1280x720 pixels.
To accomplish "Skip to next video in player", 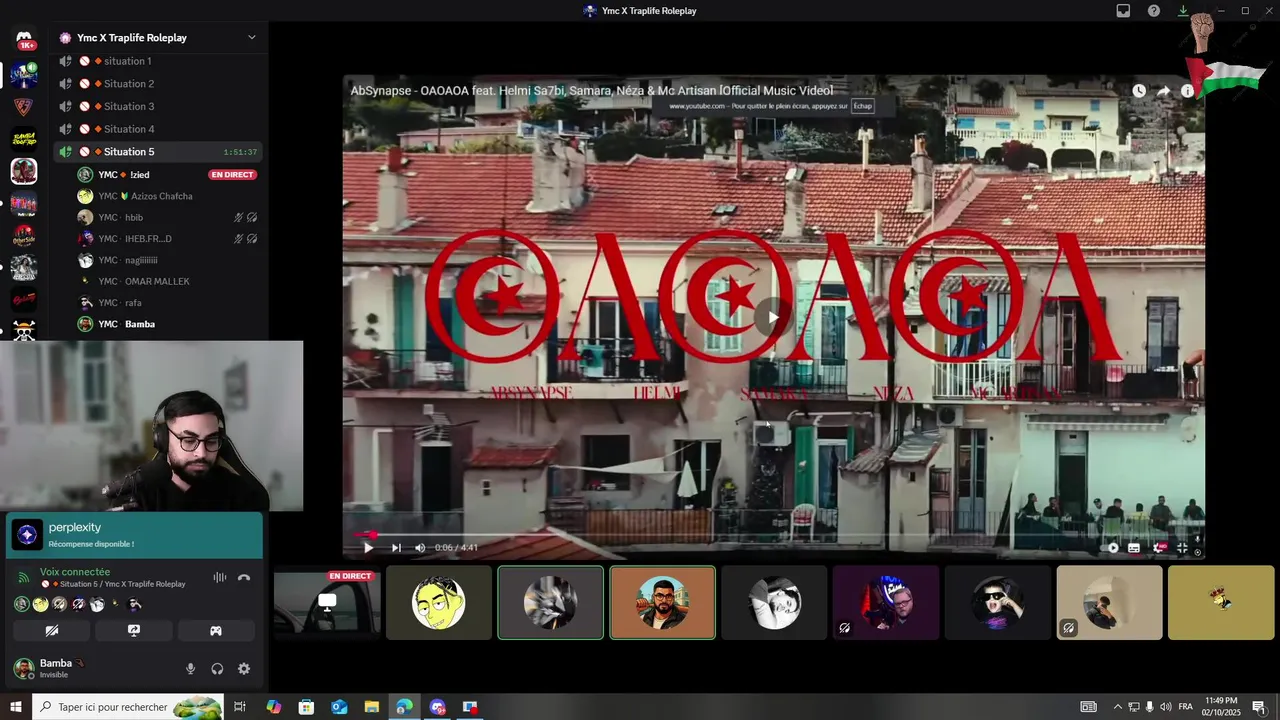I will (x=396, y=547).
